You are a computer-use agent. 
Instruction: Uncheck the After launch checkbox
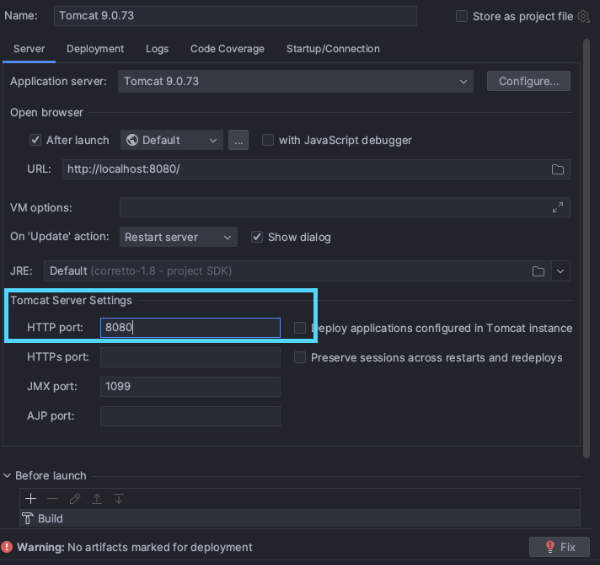pyautogui.click(x=35, y=140)
